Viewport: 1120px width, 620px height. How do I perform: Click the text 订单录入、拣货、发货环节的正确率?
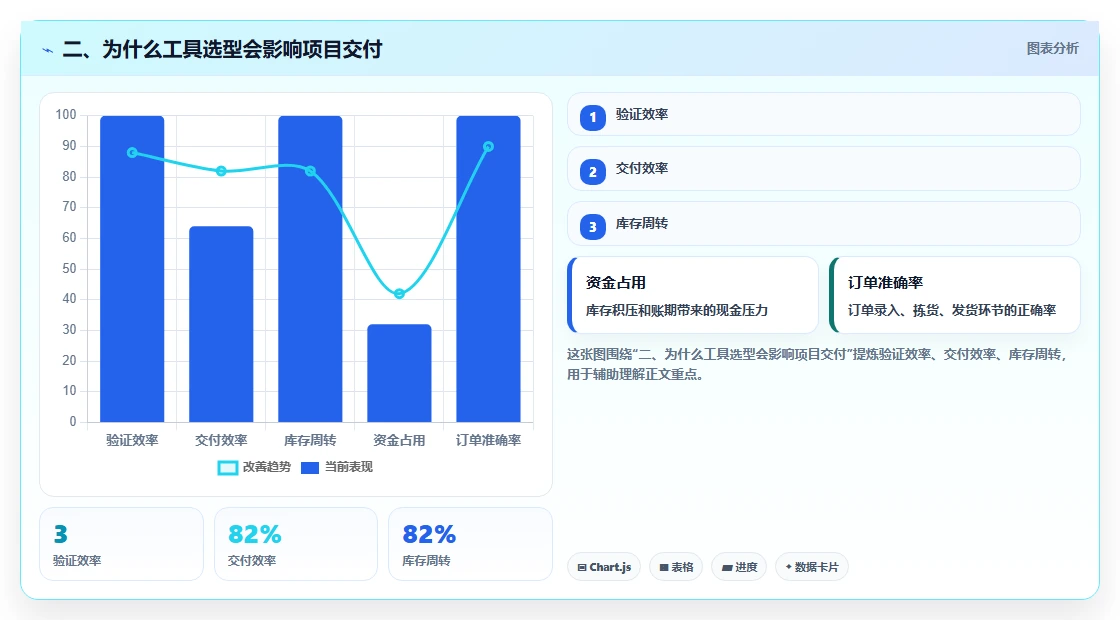pyautogui.click(x=952, y=310)
